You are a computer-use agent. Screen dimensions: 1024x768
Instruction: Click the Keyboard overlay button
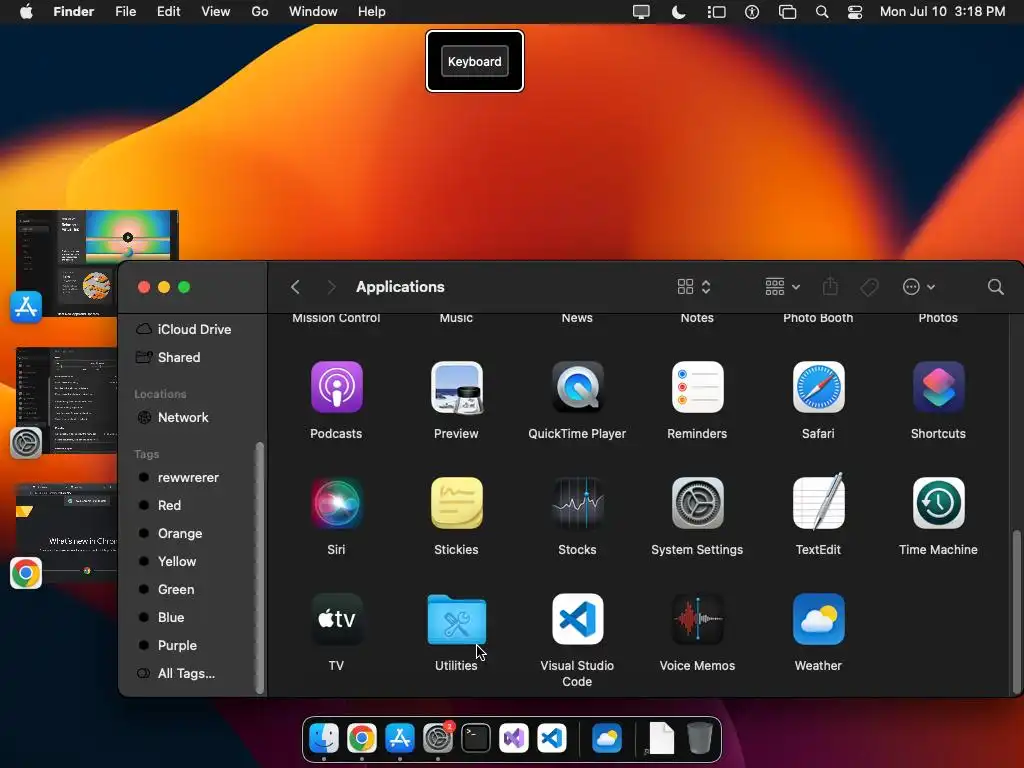click(x=475, y=61)
